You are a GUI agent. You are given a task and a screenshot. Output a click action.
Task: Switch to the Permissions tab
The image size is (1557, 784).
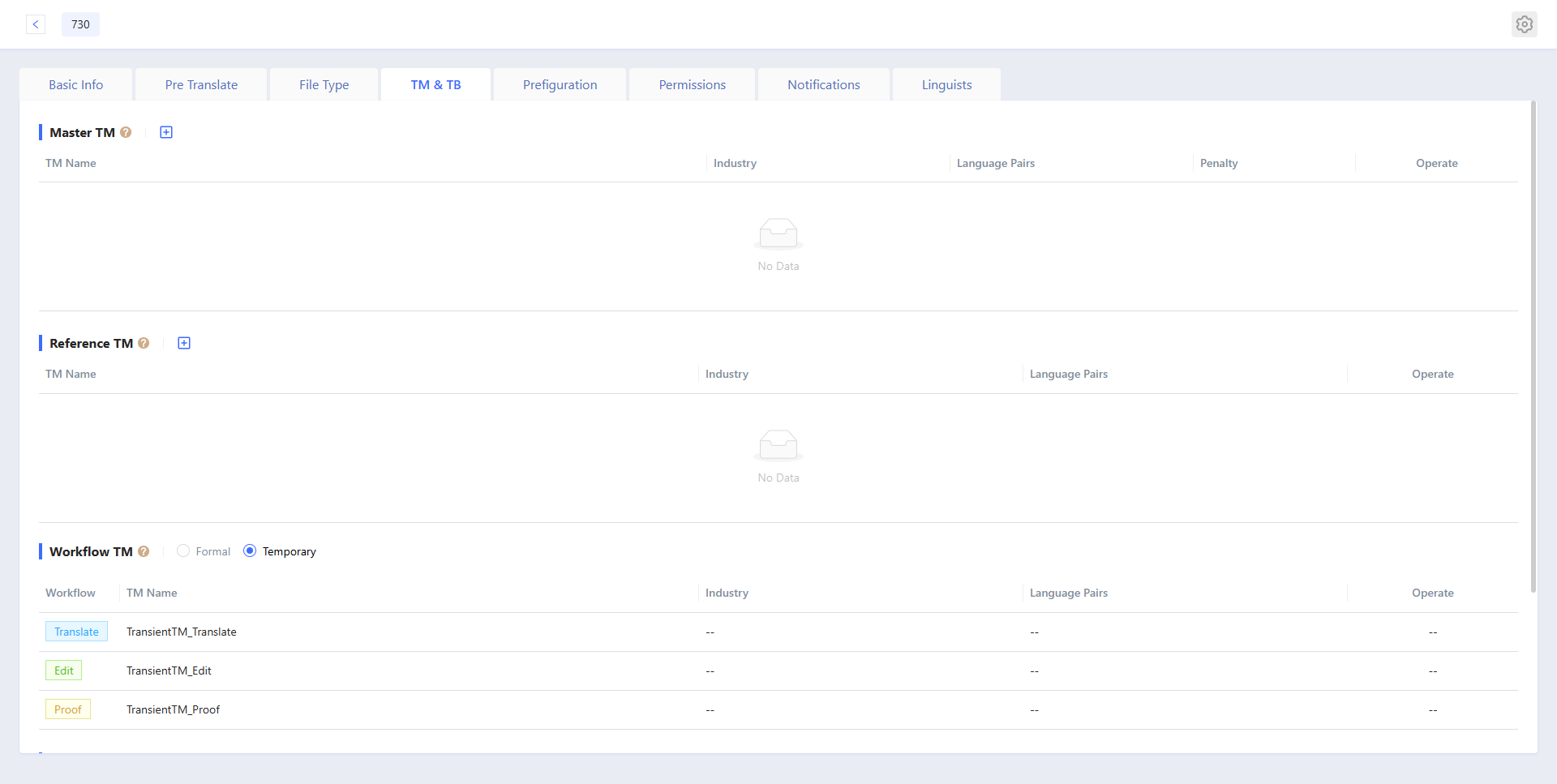point(693,84)
